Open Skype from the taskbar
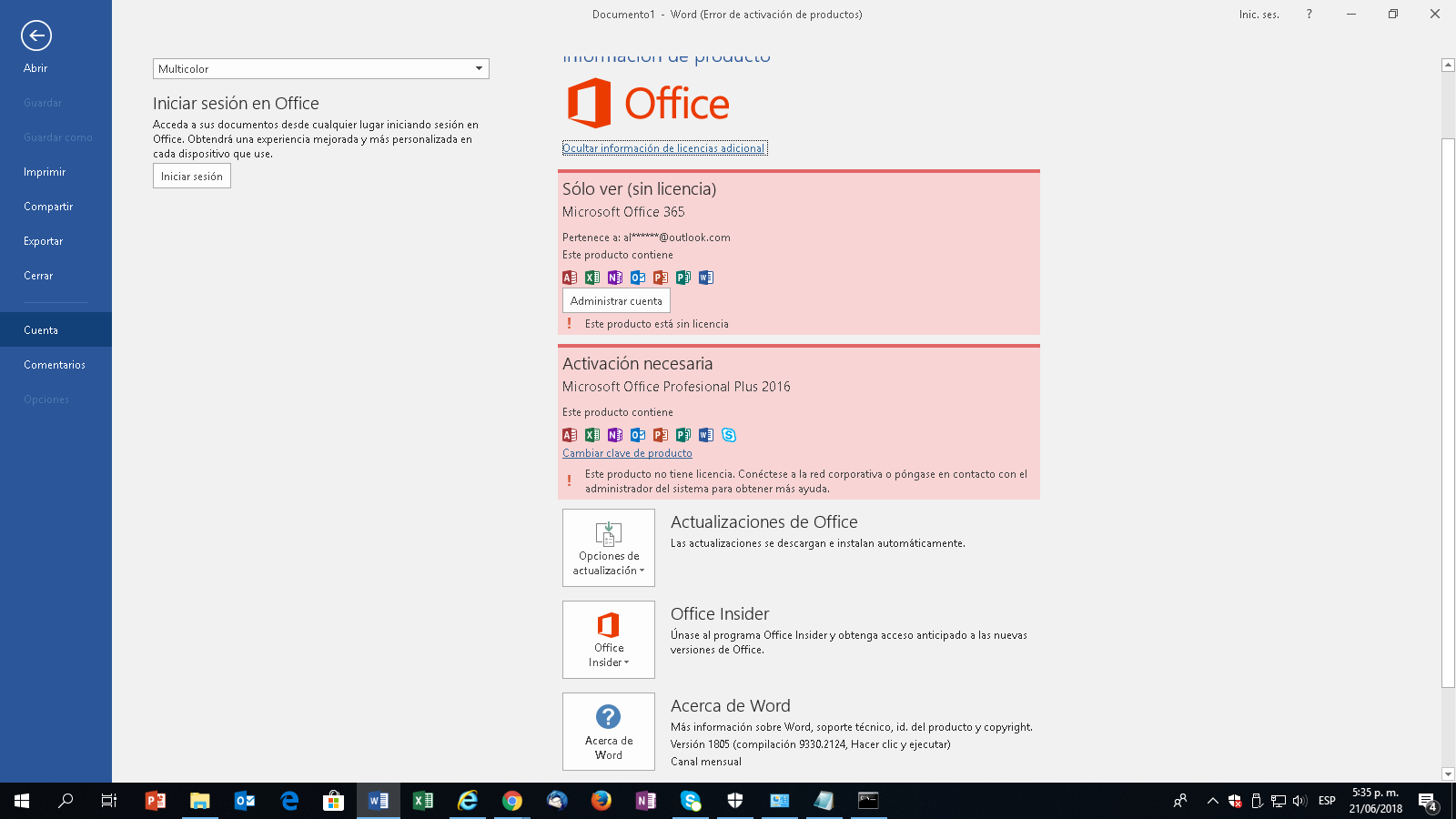The height and width of the screenshot is (819, 1456). tap(691, 801)
